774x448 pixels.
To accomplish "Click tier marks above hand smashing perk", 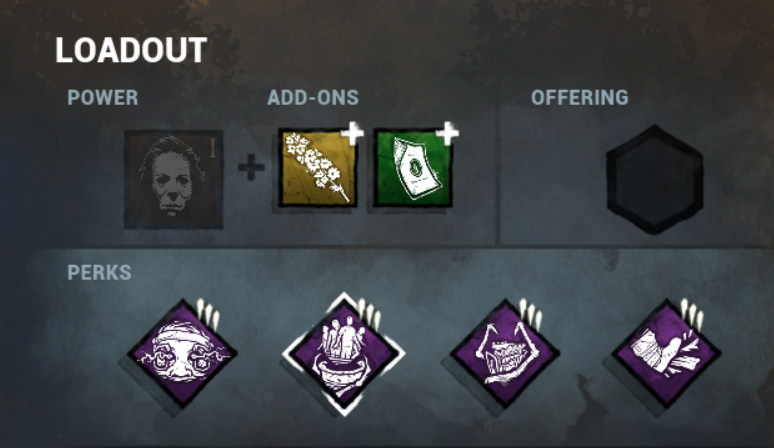I will (692, 314).
